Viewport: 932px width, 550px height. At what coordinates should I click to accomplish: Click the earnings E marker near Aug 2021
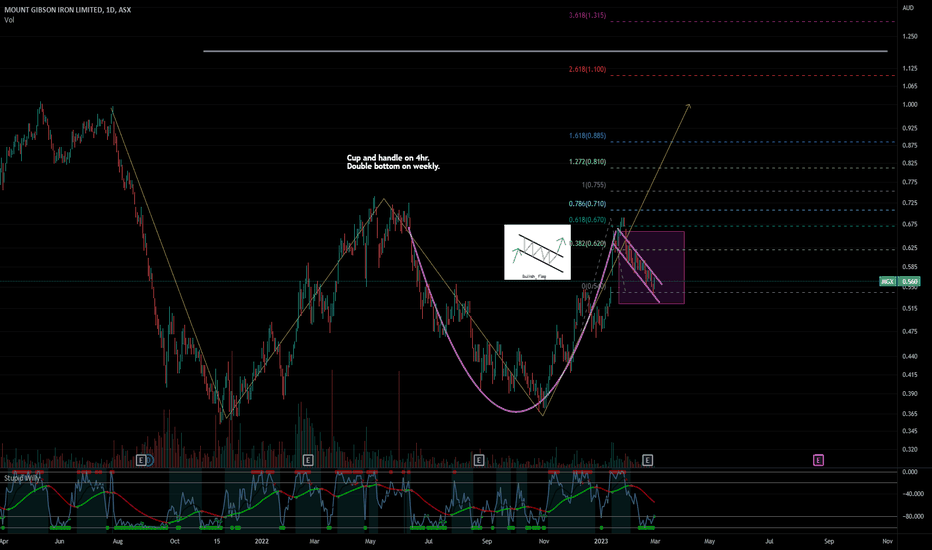click(x=141, y=460)
